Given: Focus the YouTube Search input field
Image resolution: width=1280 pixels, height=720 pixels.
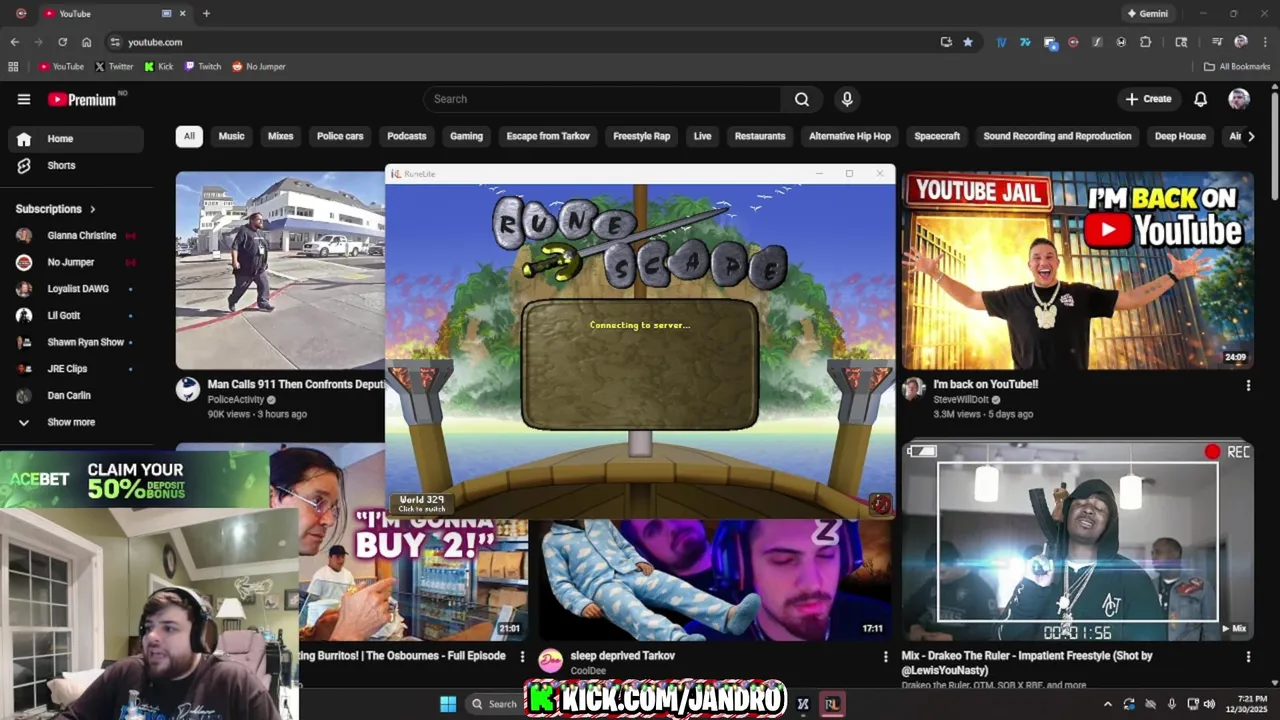Looking at the screenshot, I should click(x=602, y=99).
